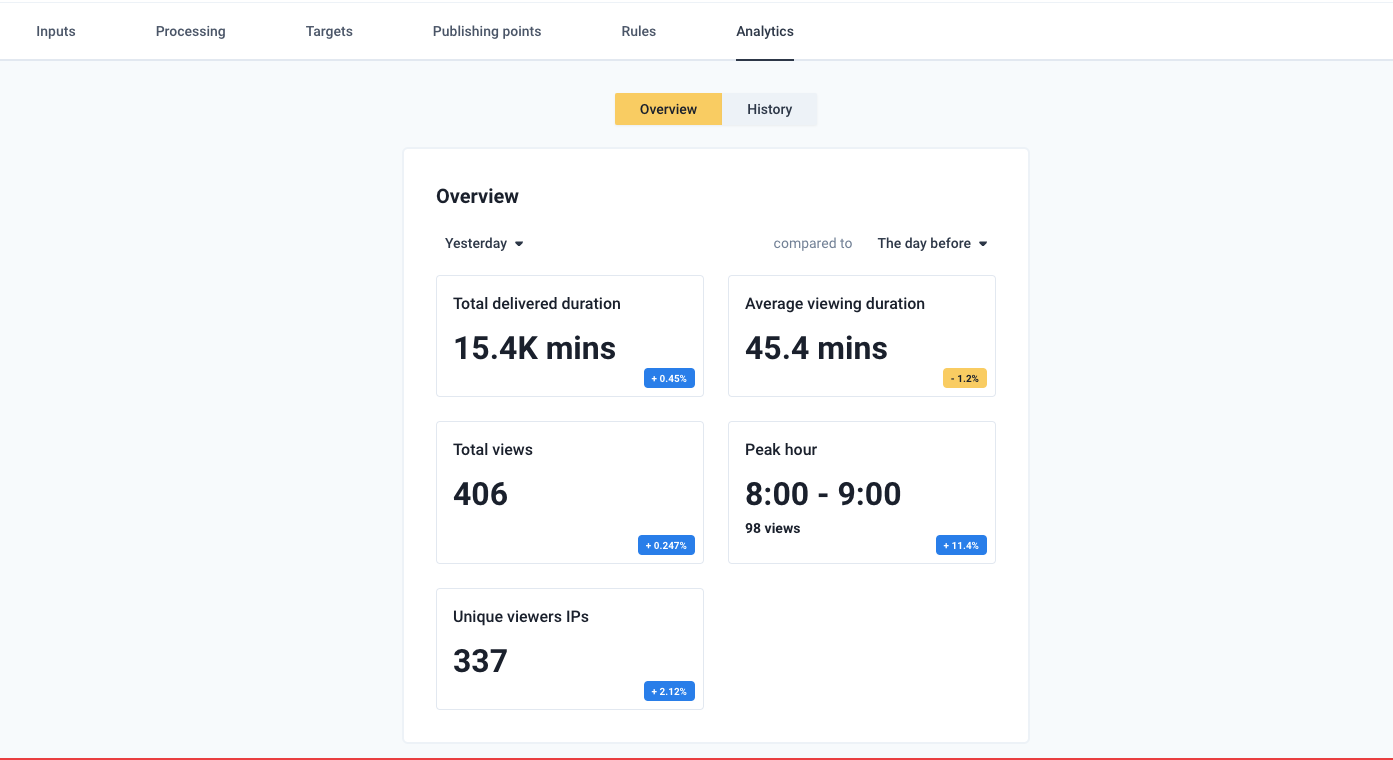Go to the Targets tab
Image resolution: width=1393 pixels, height=760 pixels.
point(329,31)
